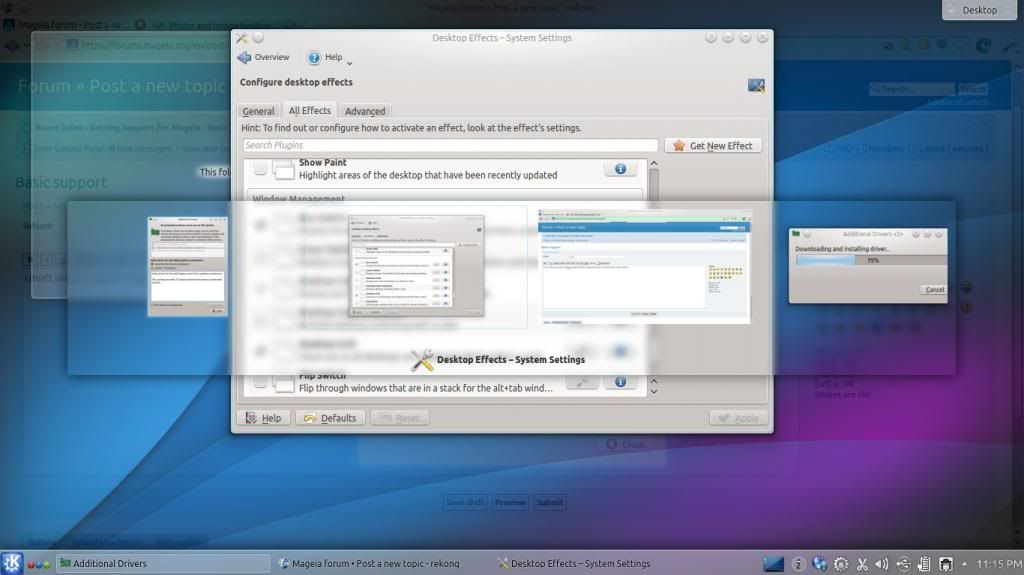Click Get New Effect button

[713, 145]
